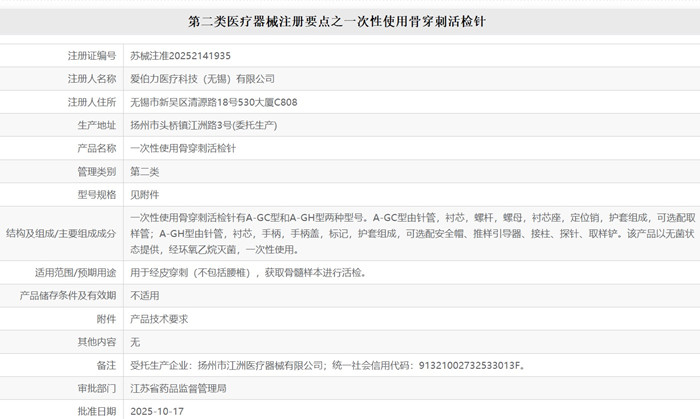Click the date 2025-10-17
Viewport: 700px width, 419px height.
[157, 411]
